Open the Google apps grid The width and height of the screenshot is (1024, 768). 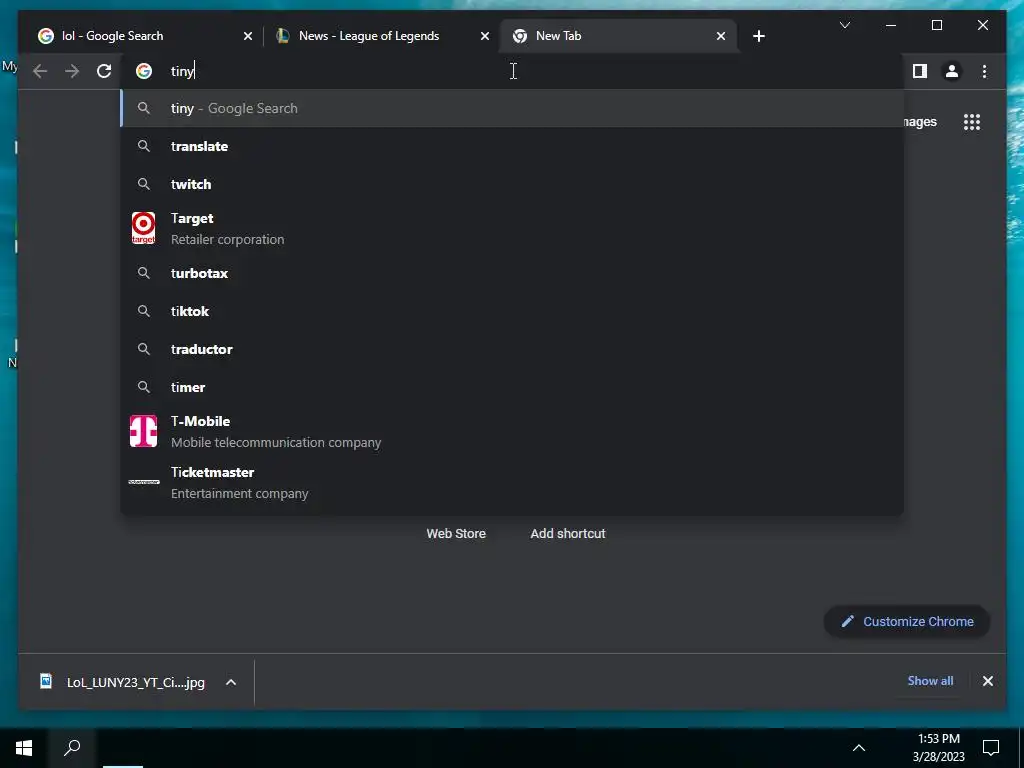coord(972,122)
